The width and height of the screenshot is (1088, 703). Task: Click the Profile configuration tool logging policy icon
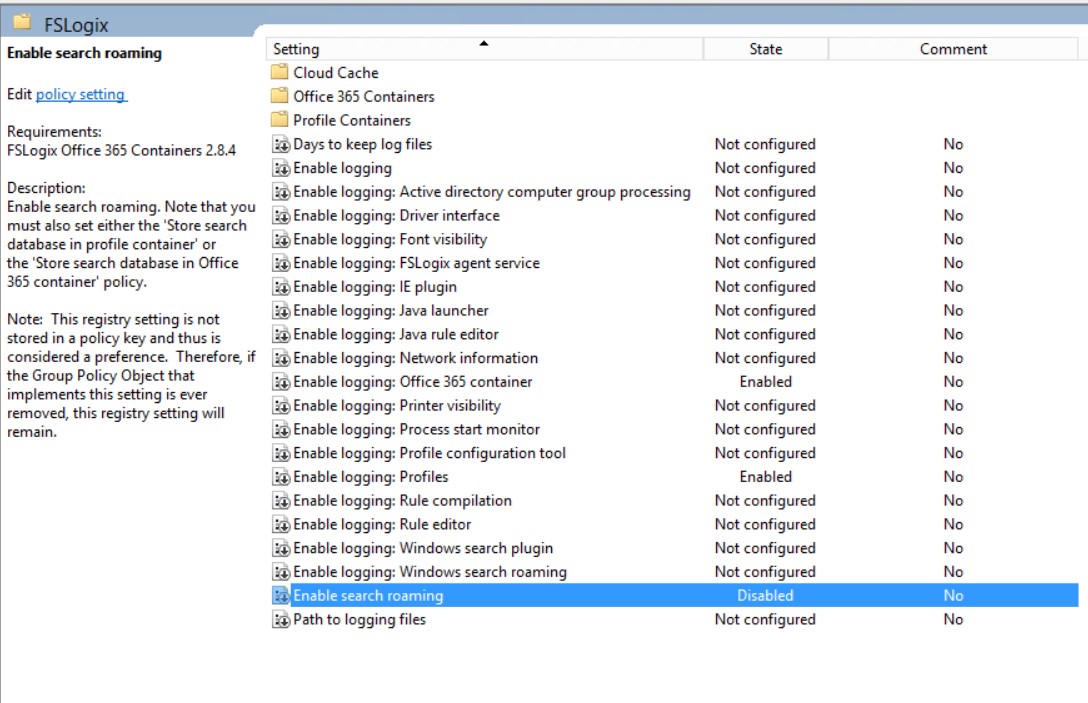click(281, 453)
